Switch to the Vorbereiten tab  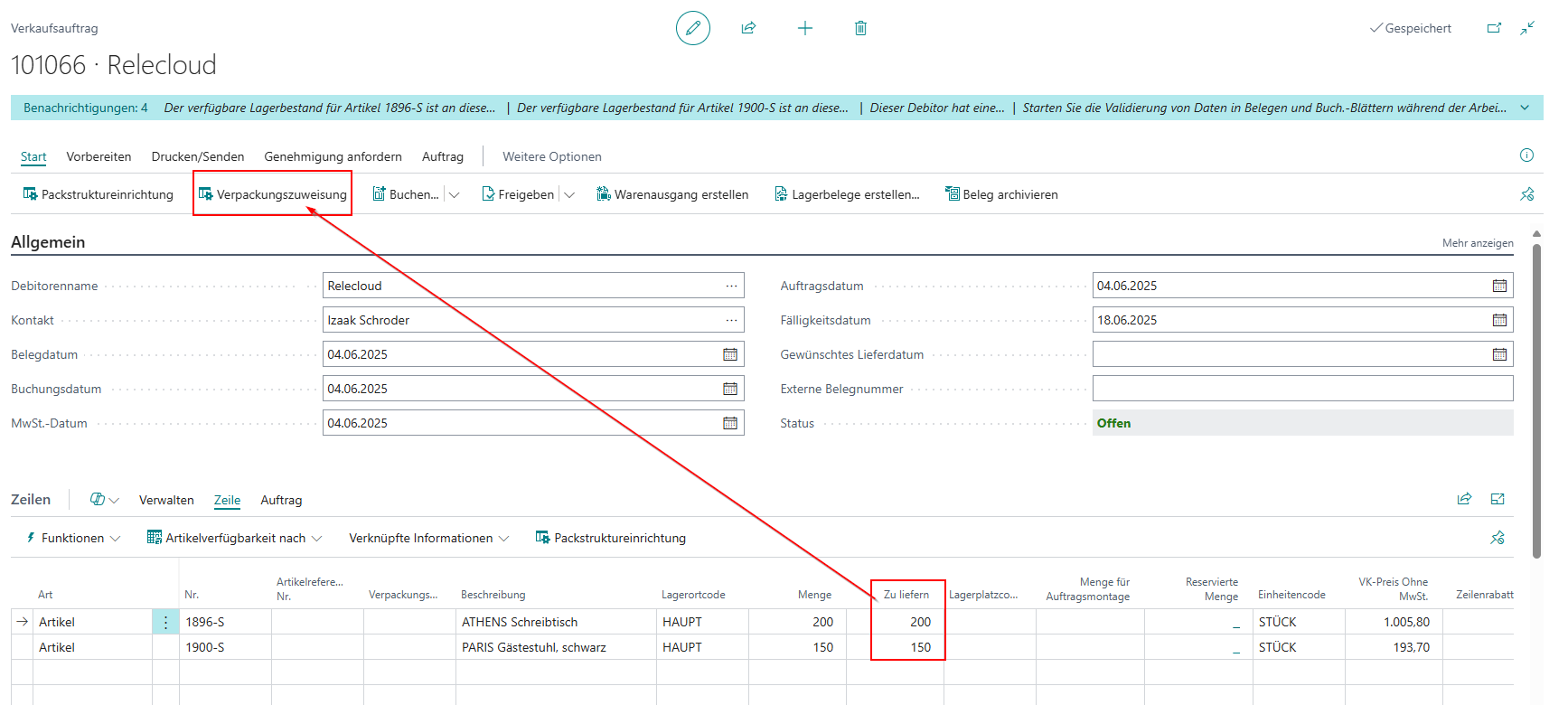point(99,156)
